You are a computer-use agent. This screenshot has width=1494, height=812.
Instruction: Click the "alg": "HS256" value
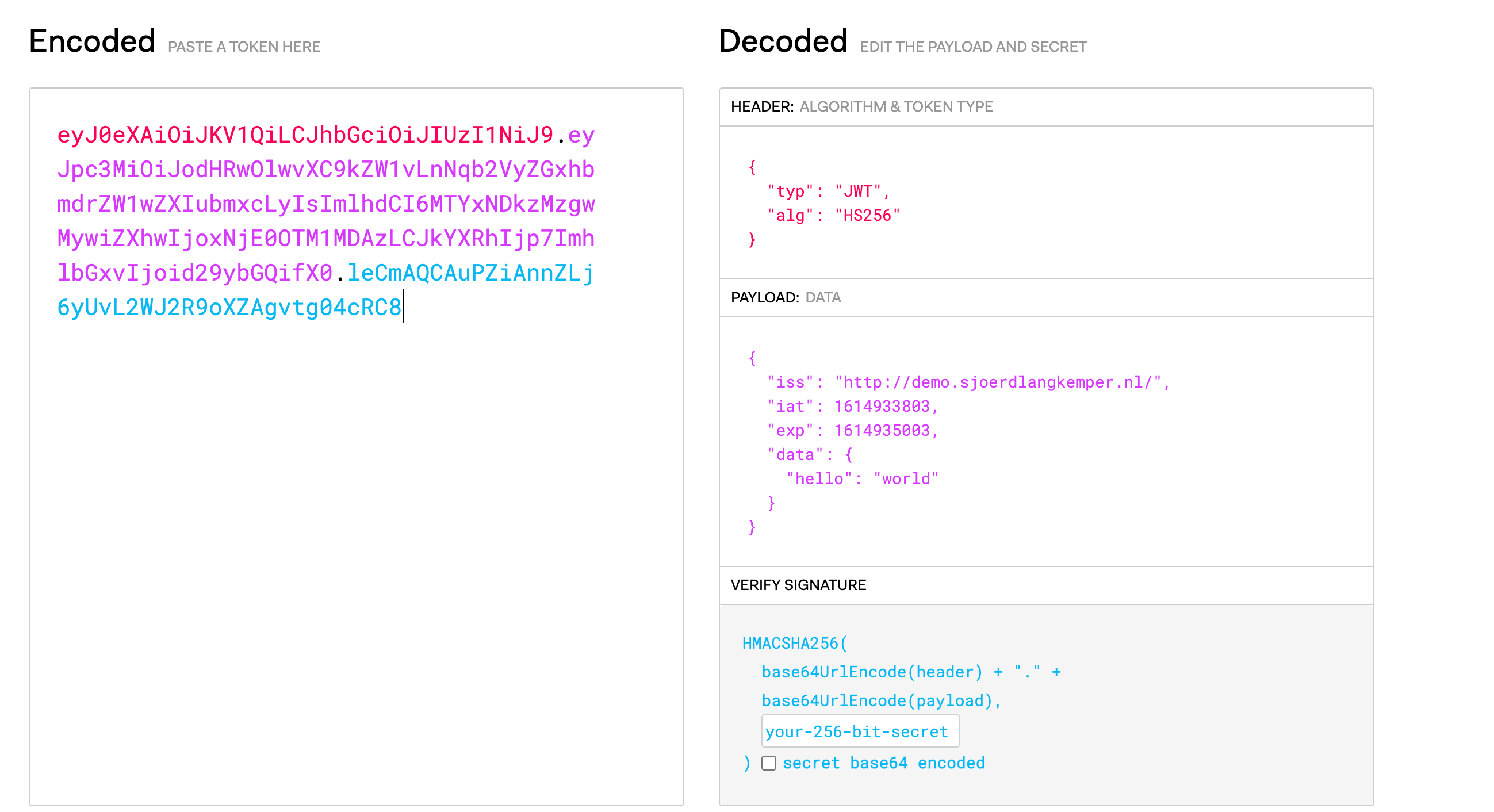pyautogui.click(x=867, y=216)
